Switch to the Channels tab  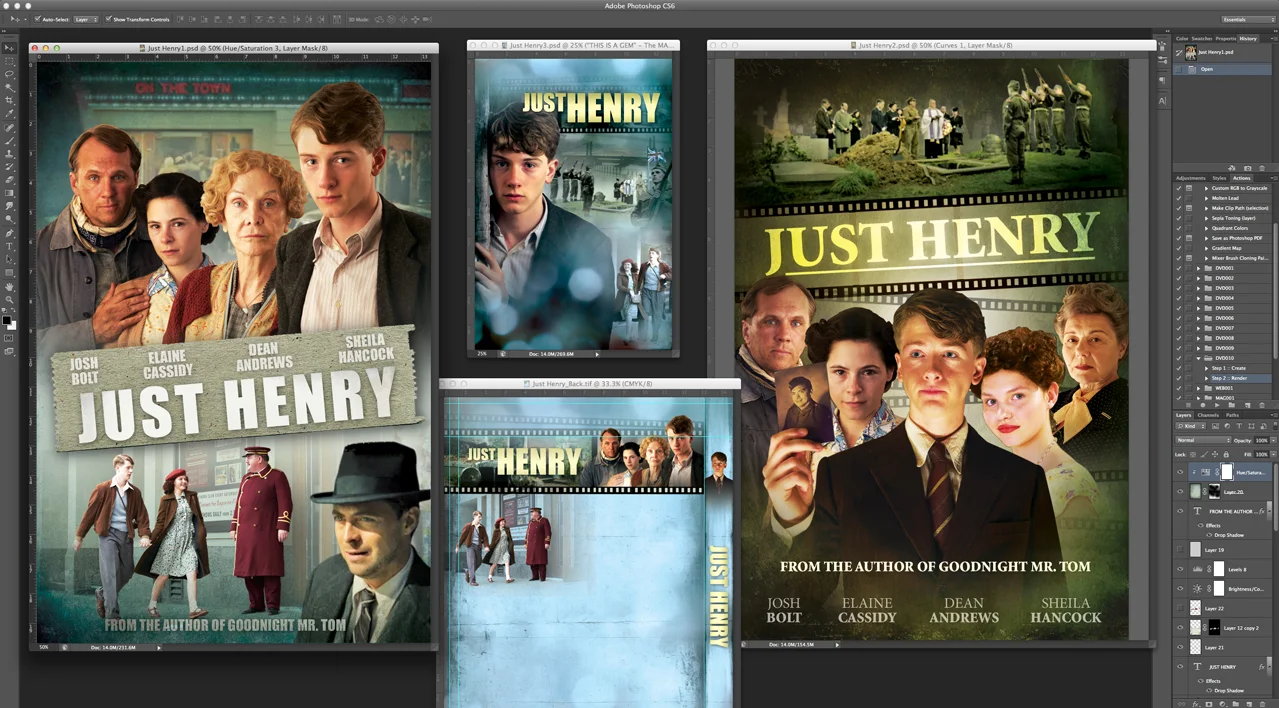click(1208, 415)
